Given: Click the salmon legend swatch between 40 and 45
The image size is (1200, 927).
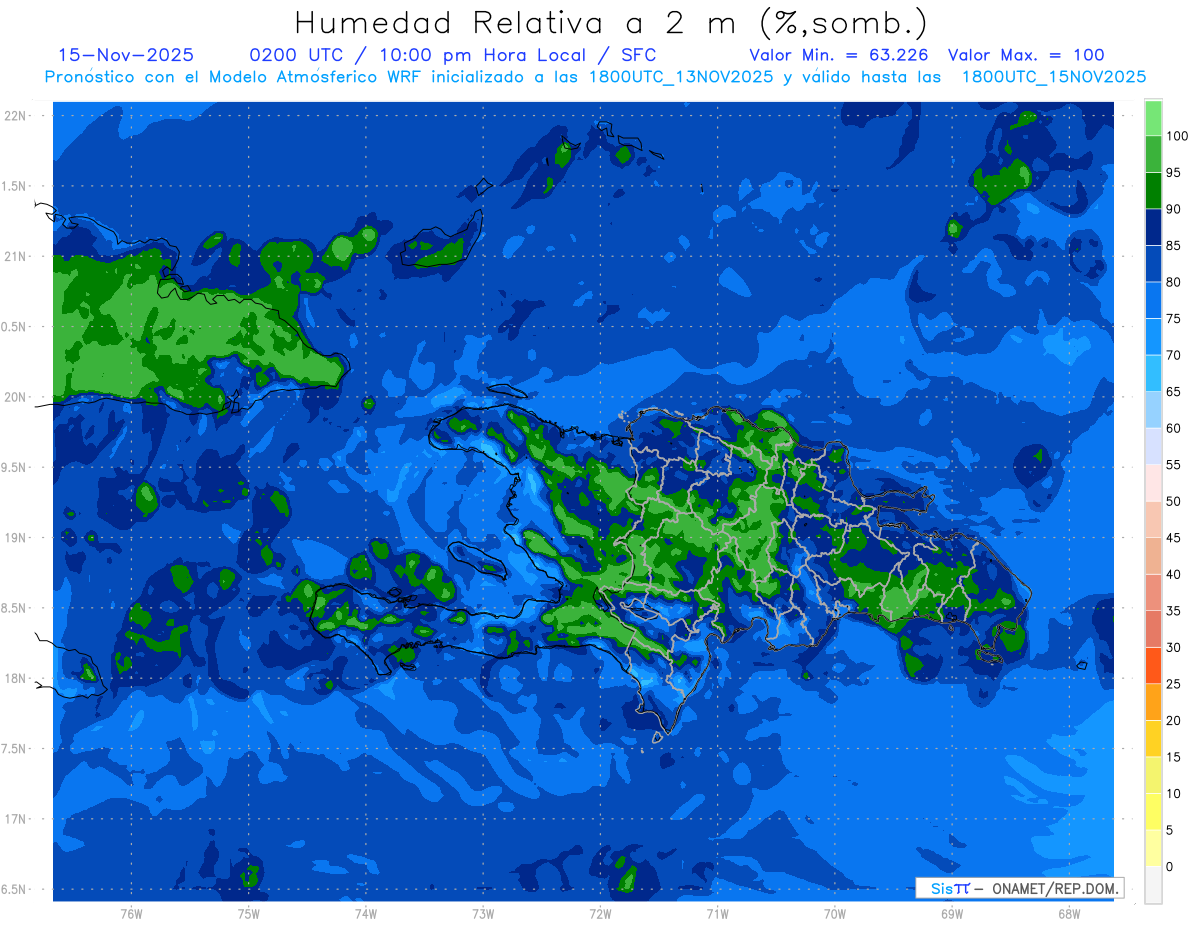Looking at the screenshot, I should [x=1153, y=556].
